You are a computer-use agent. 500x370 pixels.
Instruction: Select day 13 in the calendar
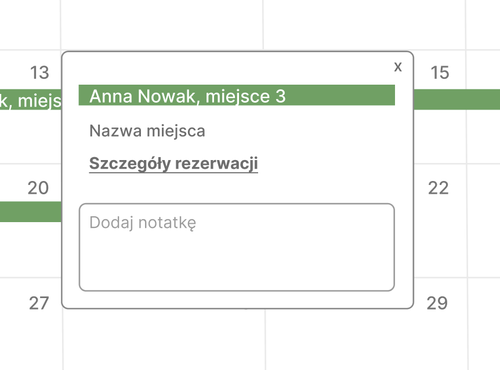(x=39, y=72)
